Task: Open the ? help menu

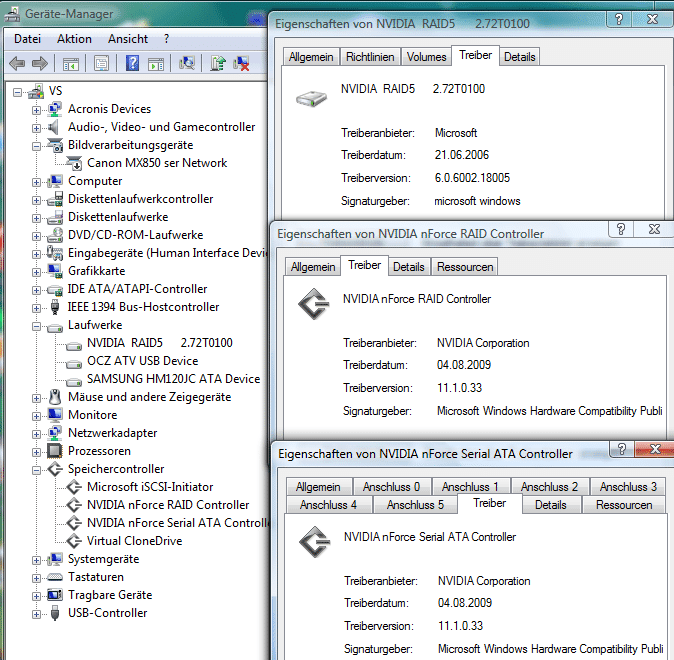Action: point(166,39)
